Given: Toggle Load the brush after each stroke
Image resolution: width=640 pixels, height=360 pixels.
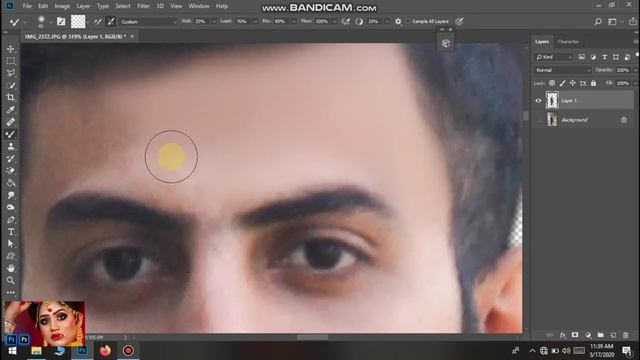Looking at the screenshot, I should (x=98, y=22).
